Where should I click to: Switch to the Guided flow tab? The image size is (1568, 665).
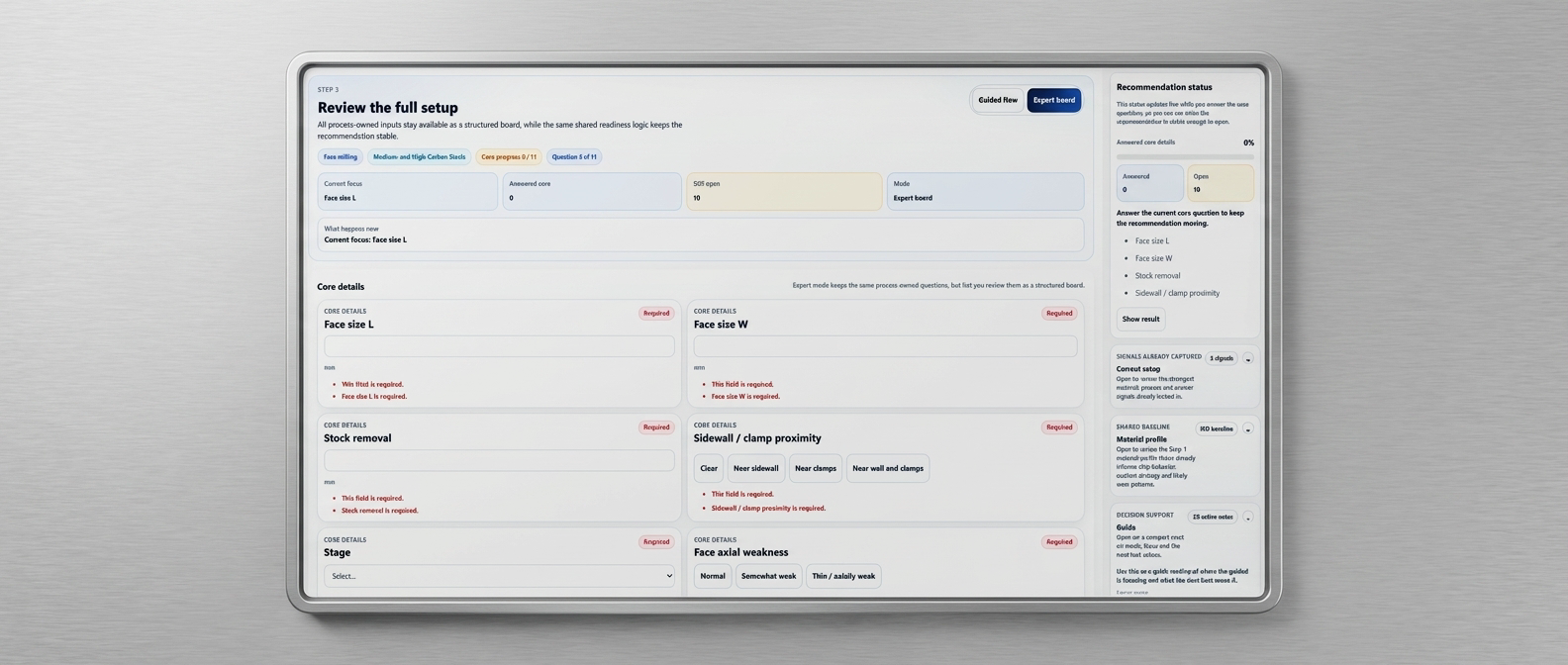pos(997,100)
